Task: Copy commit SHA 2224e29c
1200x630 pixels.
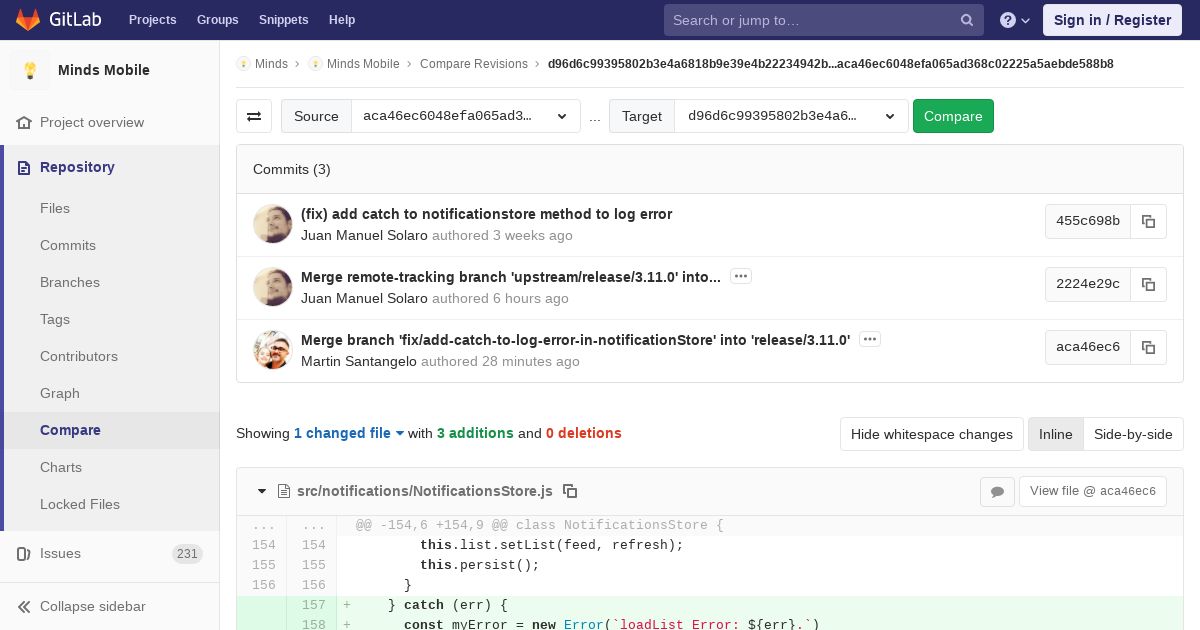Action: (x=1148, y=284)
